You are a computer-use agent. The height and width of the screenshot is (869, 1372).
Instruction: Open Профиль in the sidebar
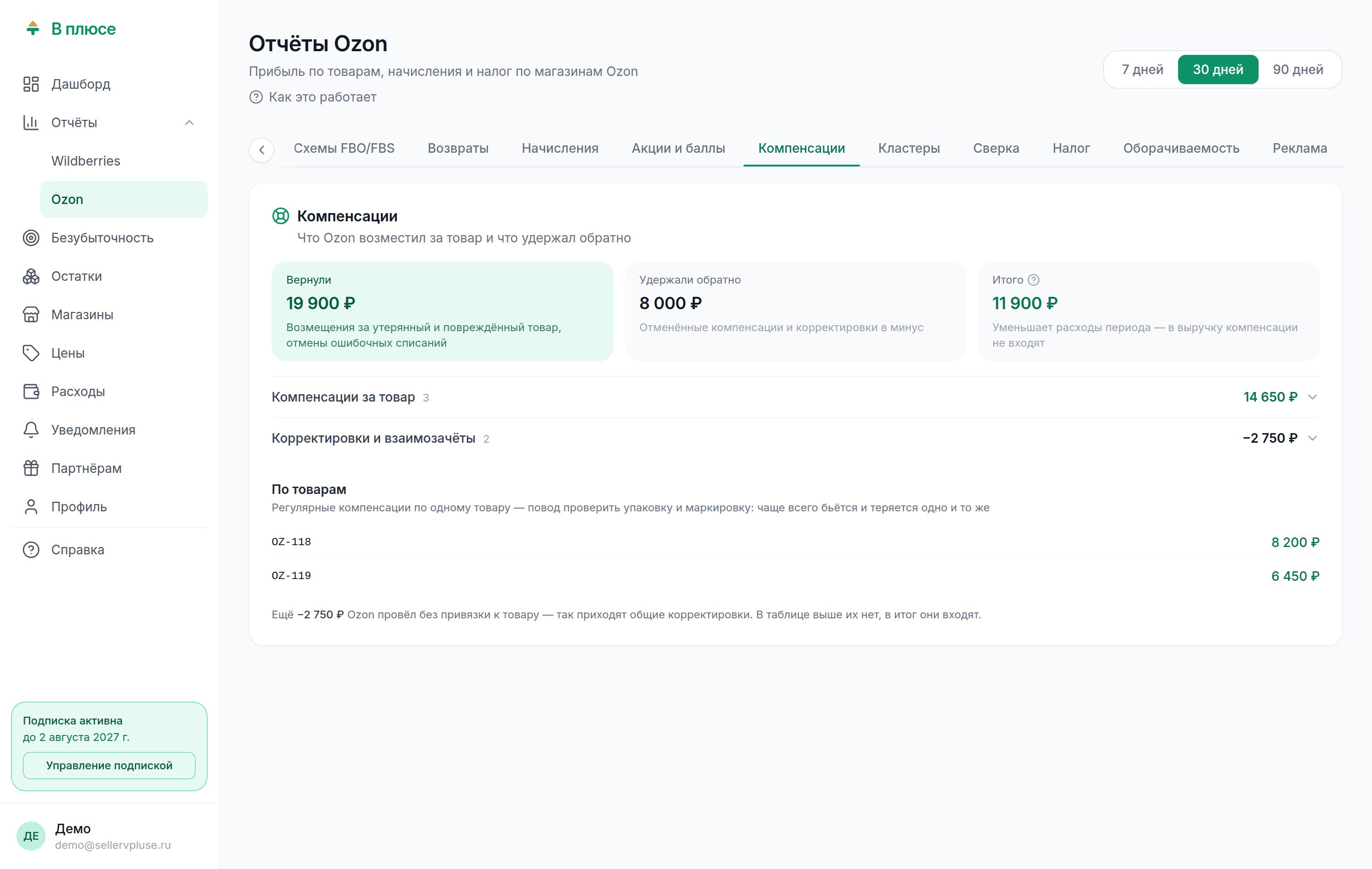pos(109,507)
